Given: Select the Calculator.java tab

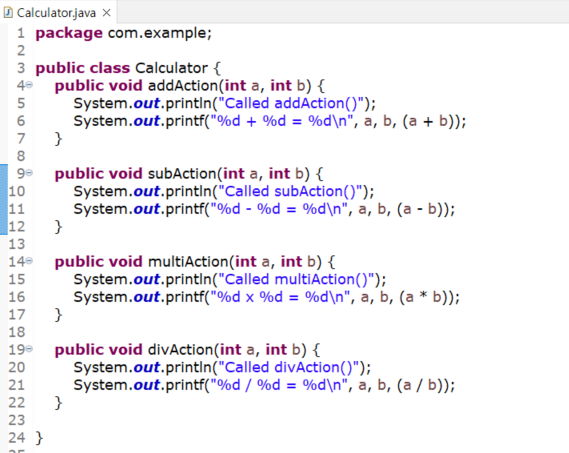Looking at the screenshot, I should (57, 13).
